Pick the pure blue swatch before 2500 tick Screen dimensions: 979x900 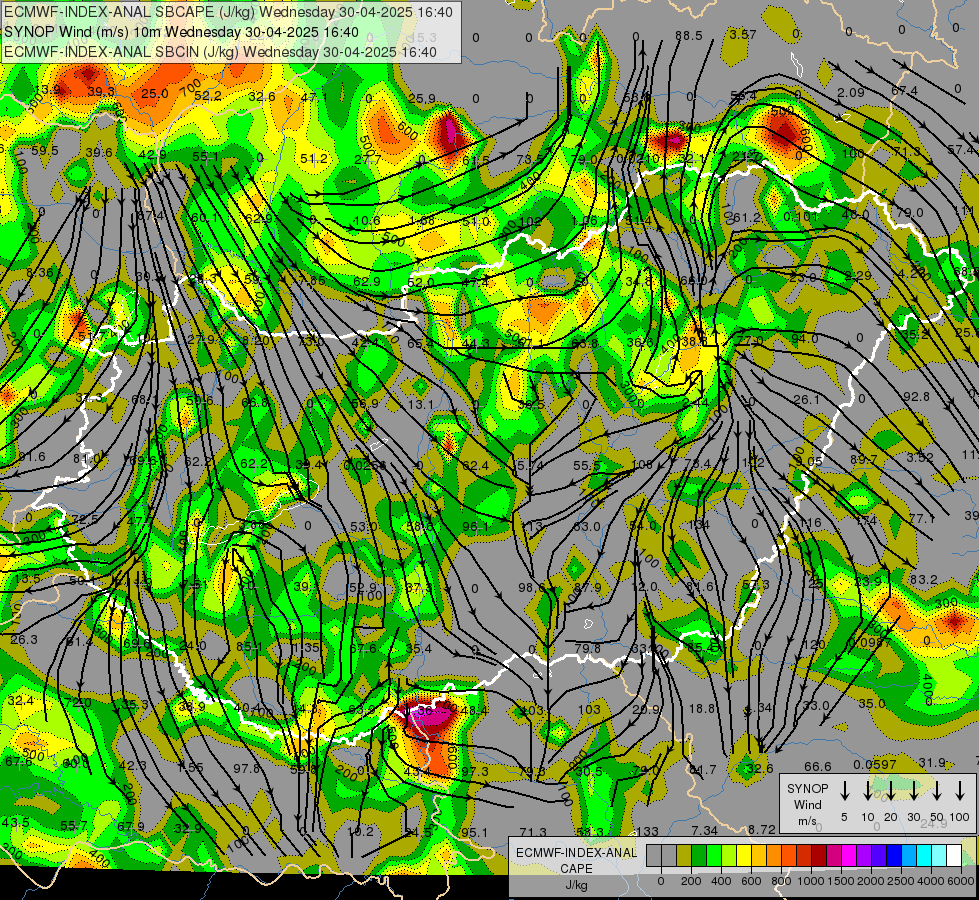tap(895, 855)
